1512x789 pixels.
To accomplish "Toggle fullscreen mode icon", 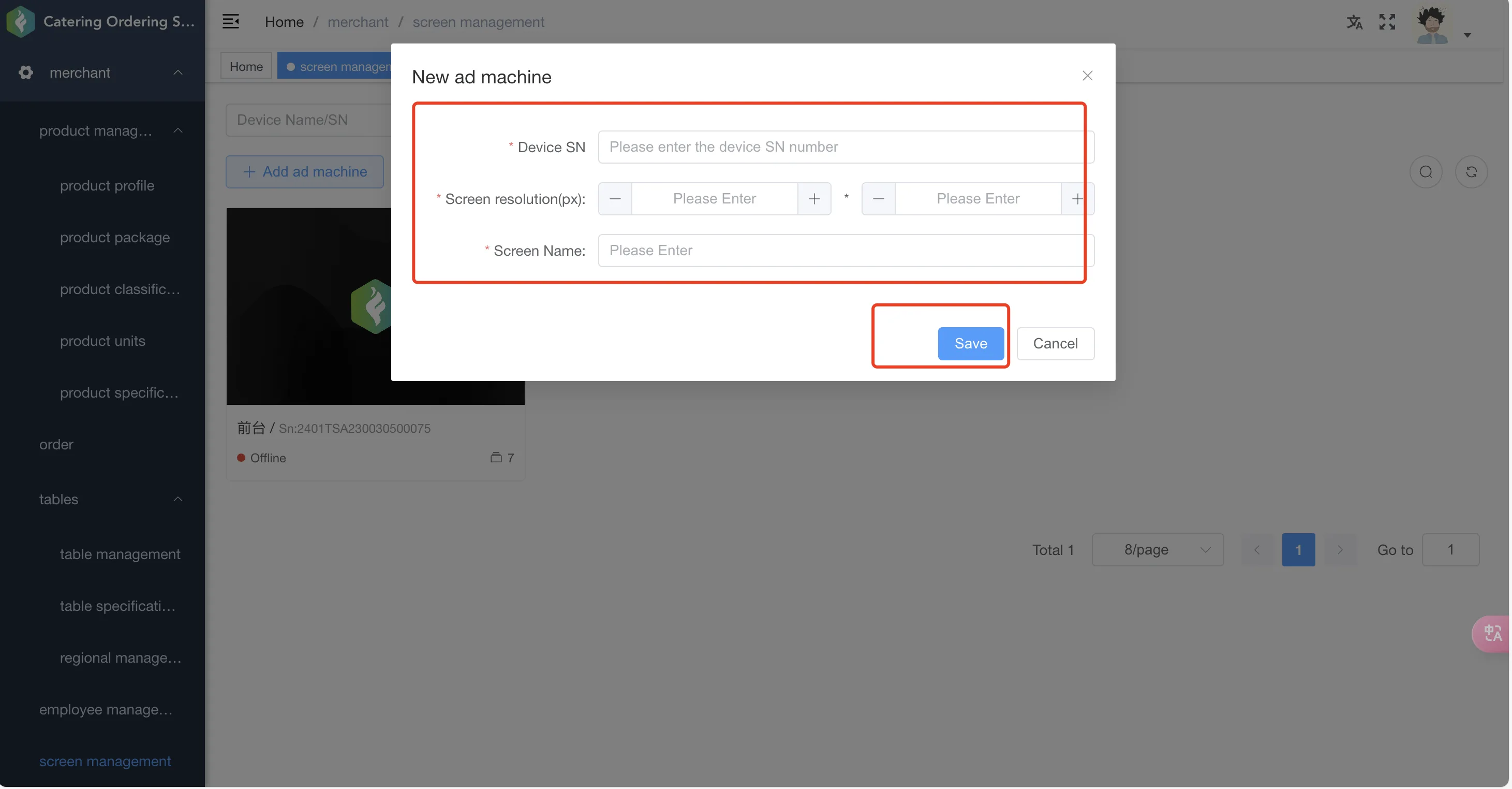I will click(x=1387, y=22).
